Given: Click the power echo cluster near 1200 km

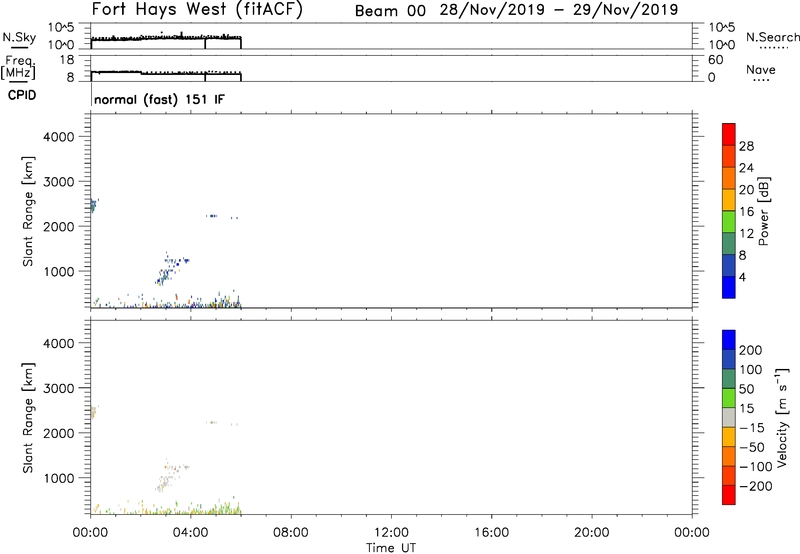Looking at the screenshot, I should pos(177,261).
